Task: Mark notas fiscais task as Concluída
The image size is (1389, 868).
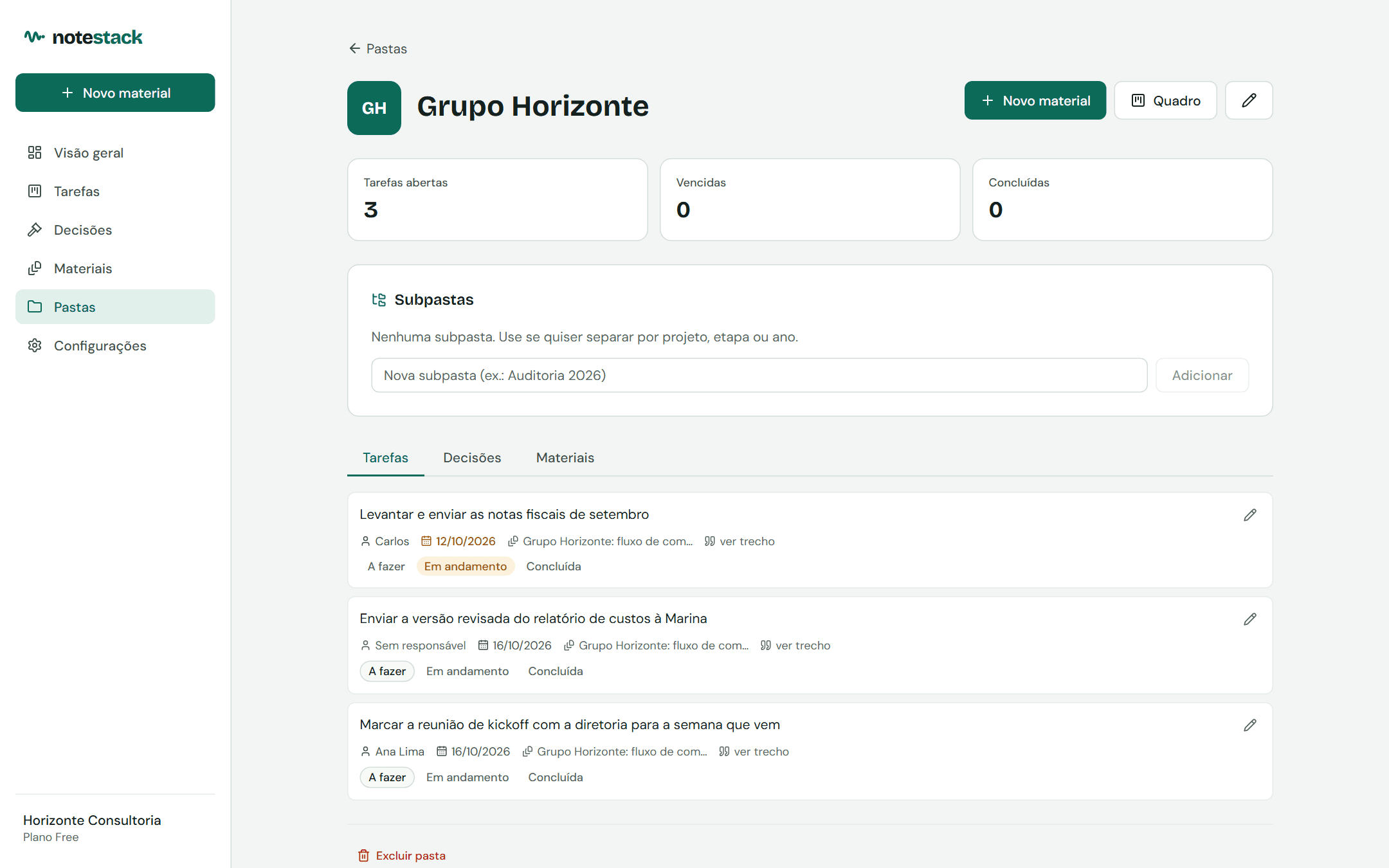Action: pyautogui.click(x=554, y=566)
